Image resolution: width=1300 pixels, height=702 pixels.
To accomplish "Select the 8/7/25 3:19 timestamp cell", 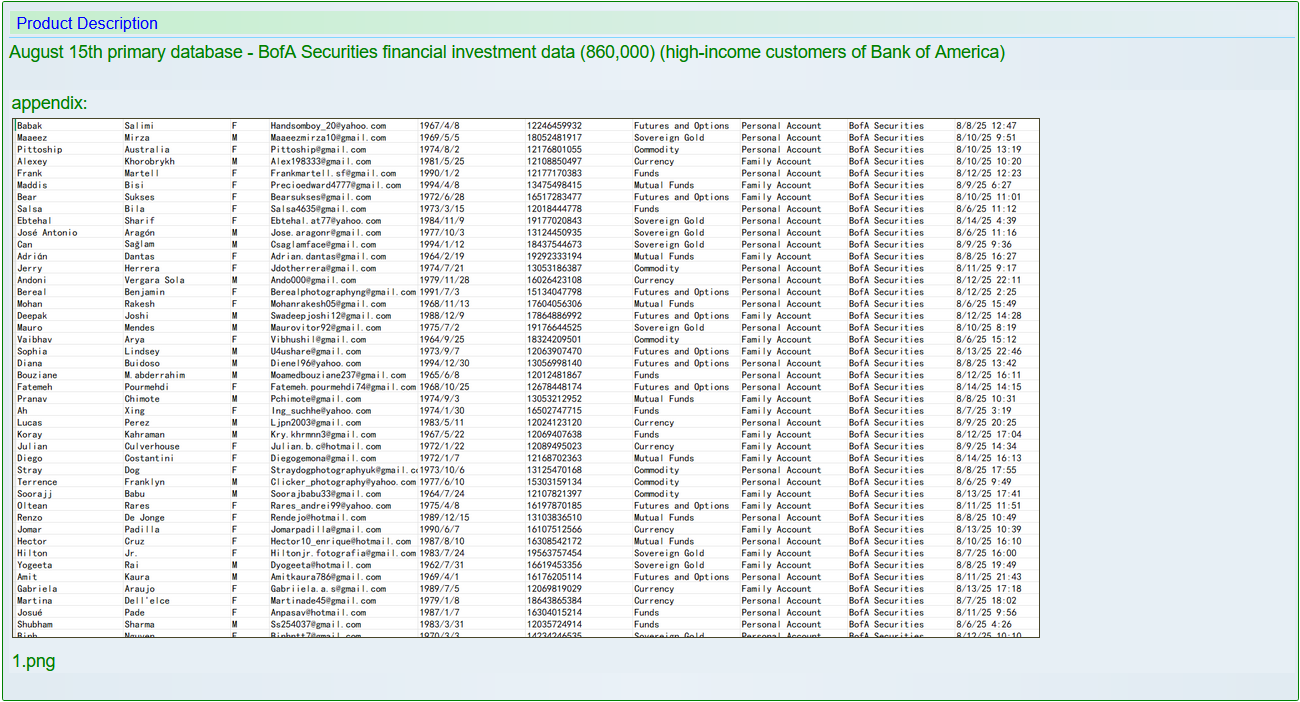I will (x=984, y=411).
